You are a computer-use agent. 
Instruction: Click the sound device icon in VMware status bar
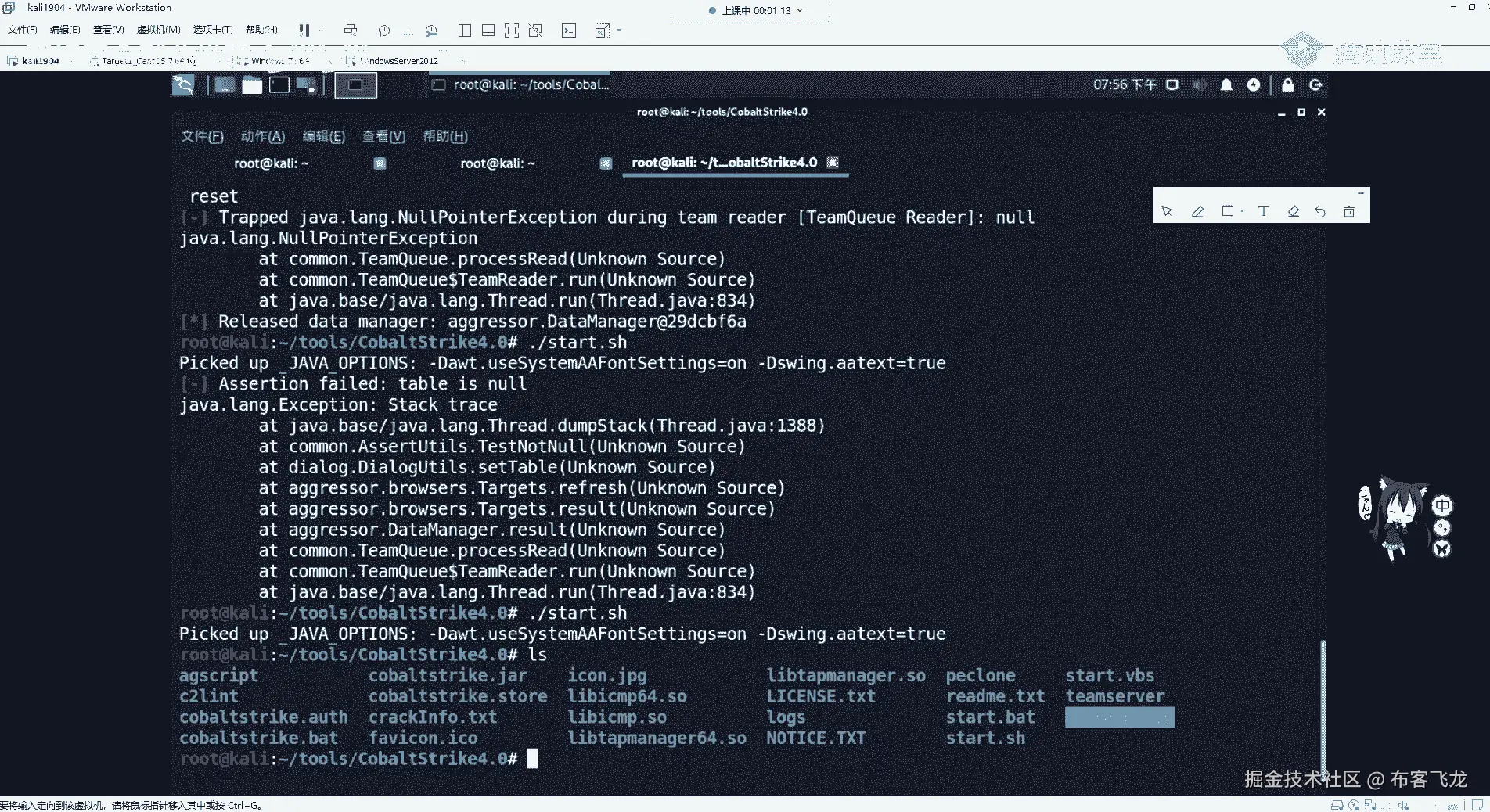1403,805
